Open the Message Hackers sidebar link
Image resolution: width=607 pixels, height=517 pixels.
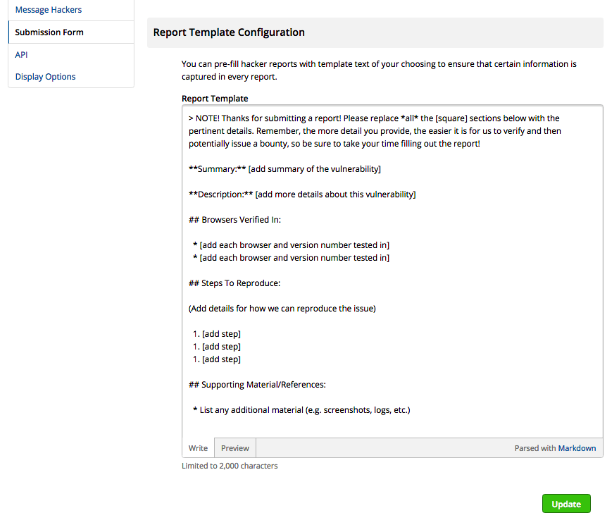48,10
